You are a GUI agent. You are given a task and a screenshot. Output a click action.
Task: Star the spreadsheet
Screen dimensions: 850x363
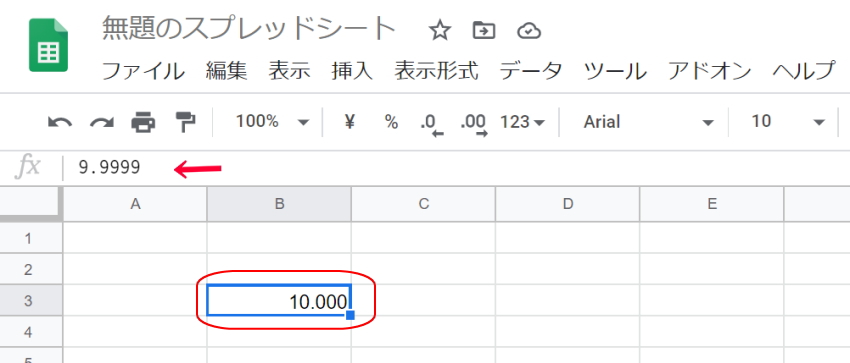pos(440,30)
